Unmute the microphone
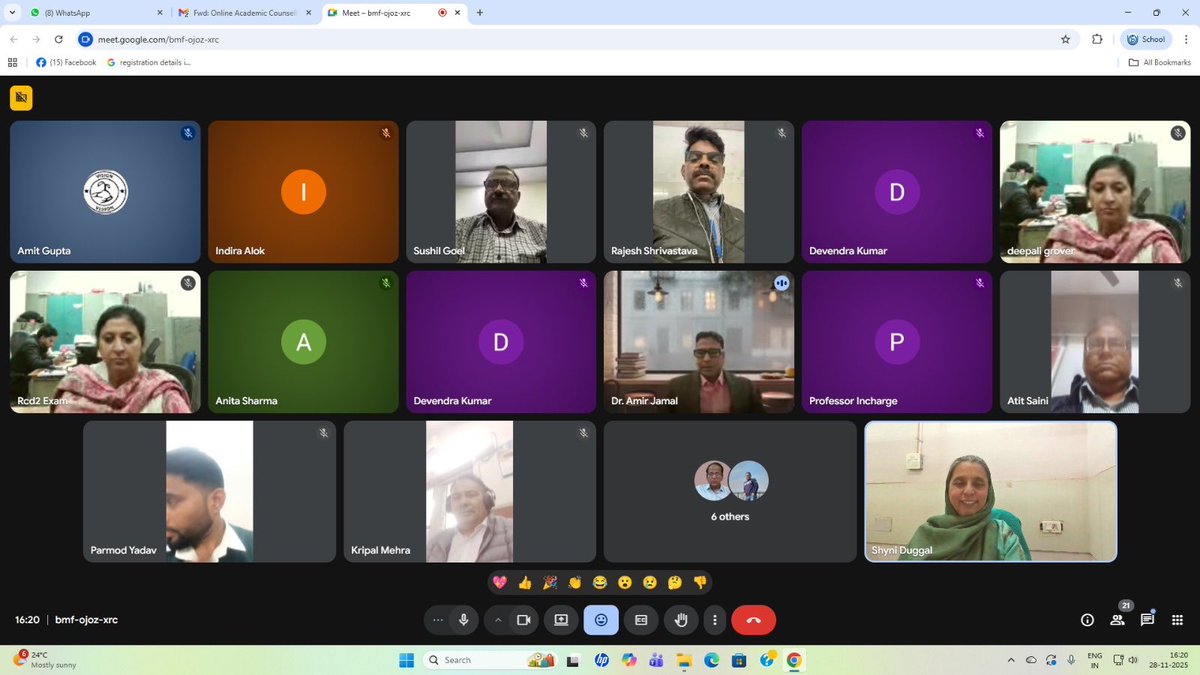This screenshot has width=1200, height=675. point(465,620)
